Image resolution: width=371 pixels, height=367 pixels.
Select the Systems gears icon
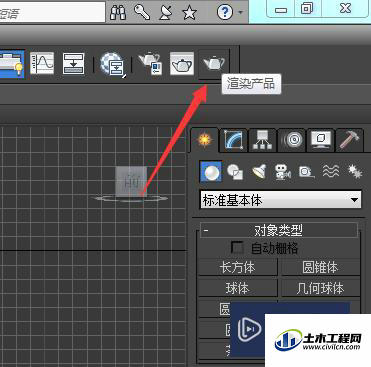pos(355,171)
